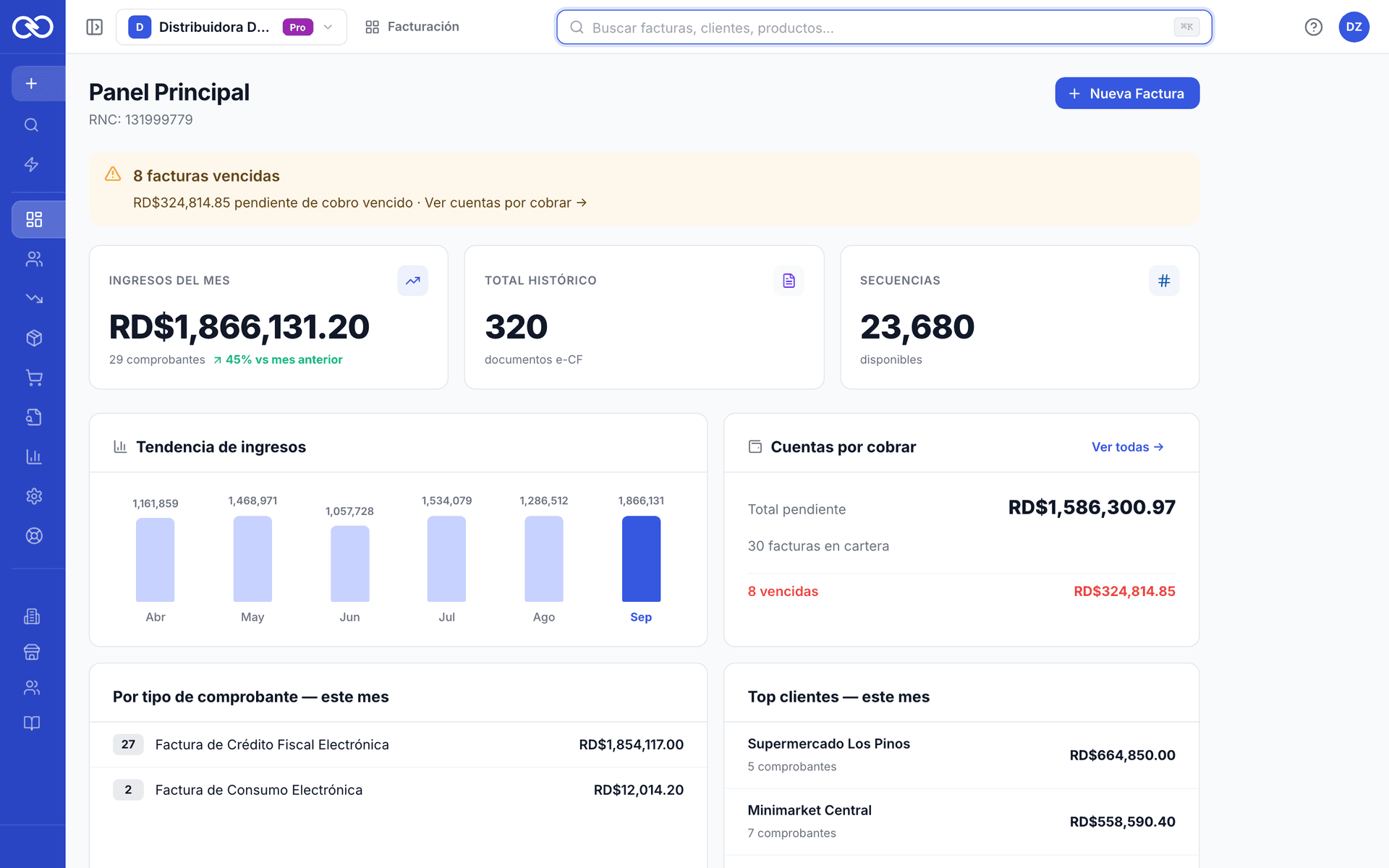The width and height of the screenshot is (1389, 868).
Task: Click the 45% vs mes anterior indicator
Action: tap(278, 359)
